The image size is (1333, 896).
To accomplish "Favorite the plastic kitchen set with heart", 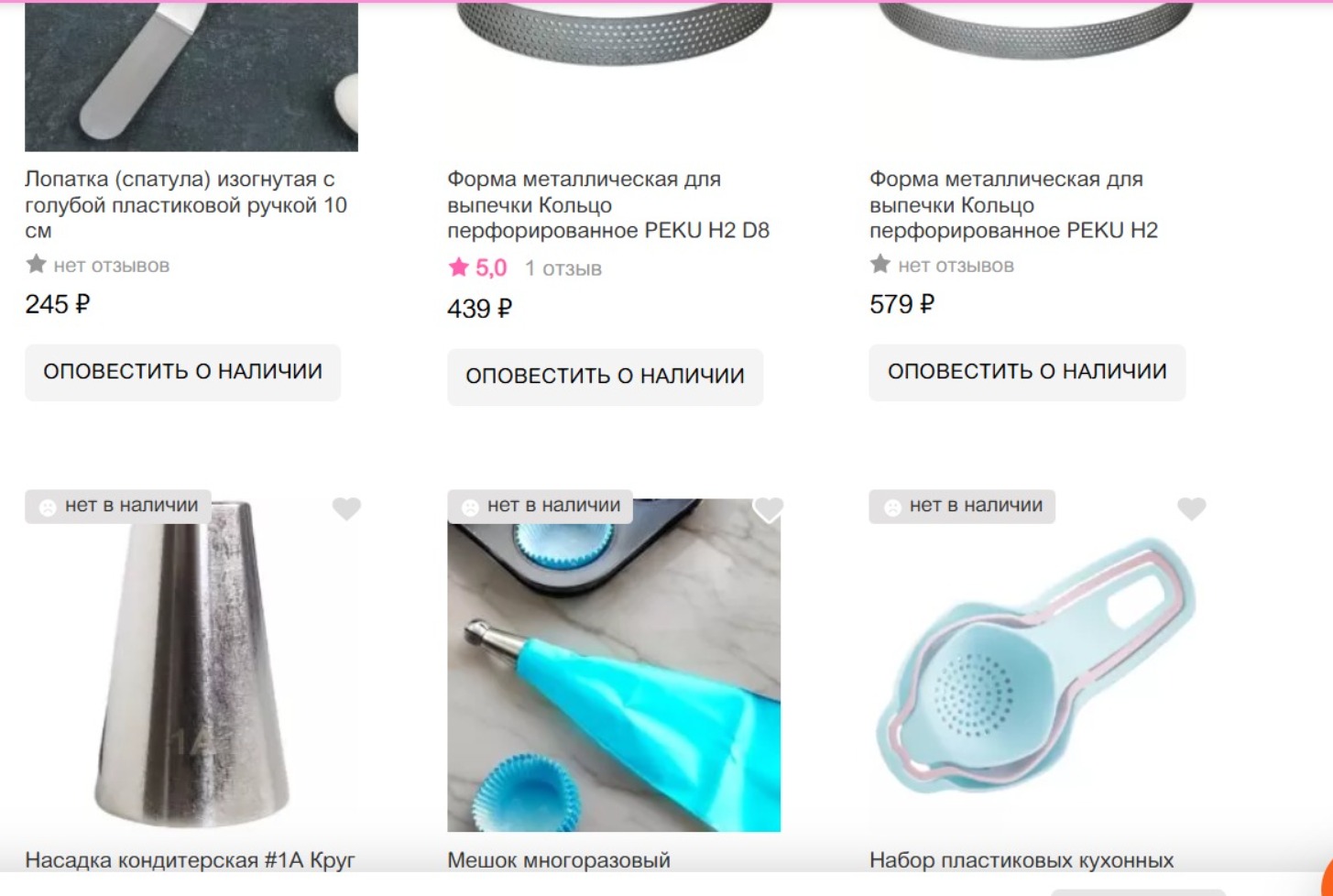I will click(1191, 508).
